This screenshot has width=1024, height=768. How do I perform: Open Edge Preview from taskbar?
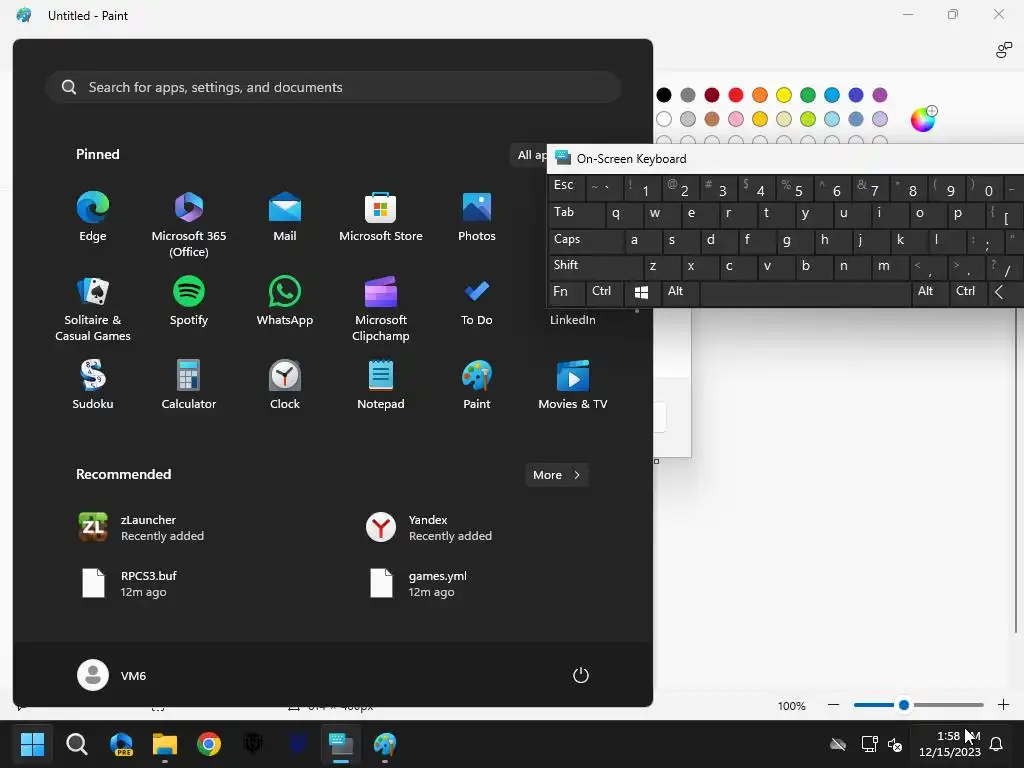(x=121, y=744)
